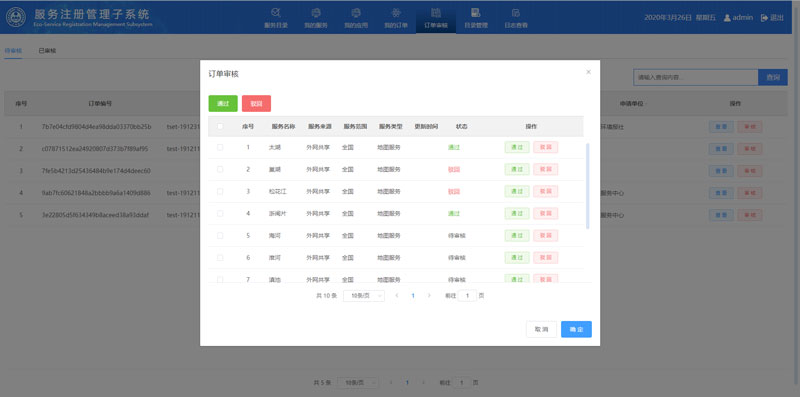Approve the 松花江 row with 通过
Image resolution: width=800 pixels, height=397 pixels.
pyautogui.click(x=517, y=191)
